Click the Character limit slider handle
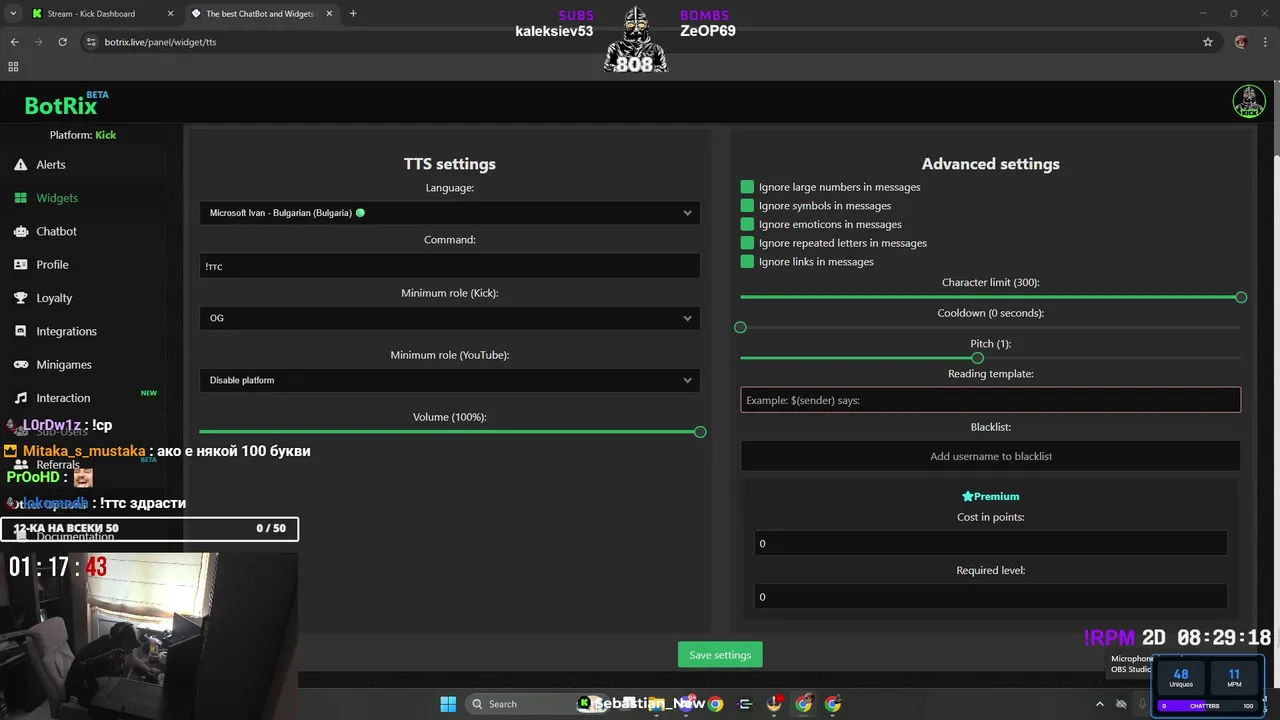1280x720 pixels. (1241, 297)
